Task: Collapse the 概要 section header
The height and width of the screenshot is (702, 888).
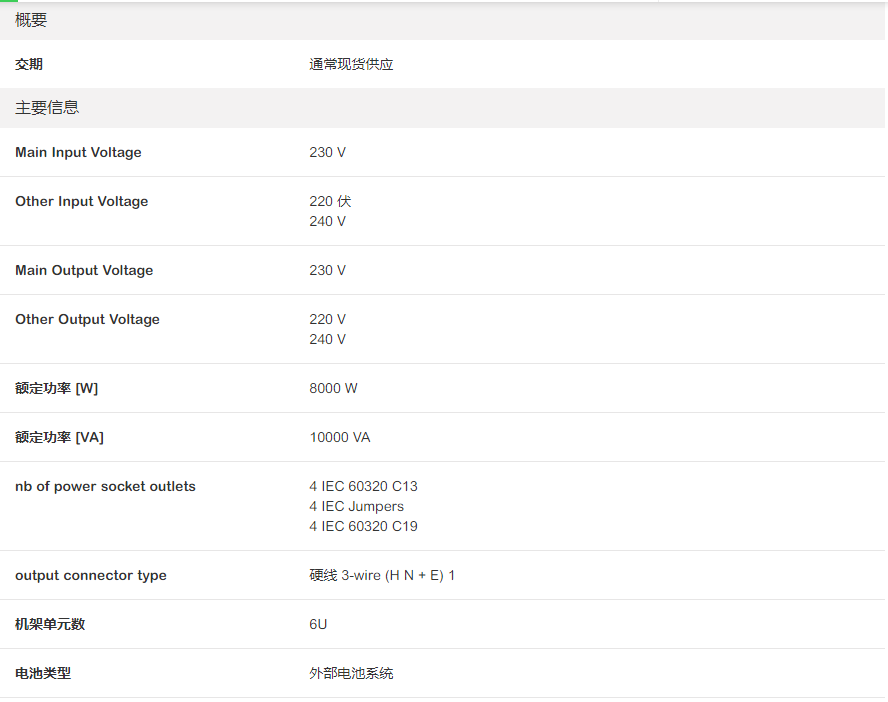Action: coord(31,20)
